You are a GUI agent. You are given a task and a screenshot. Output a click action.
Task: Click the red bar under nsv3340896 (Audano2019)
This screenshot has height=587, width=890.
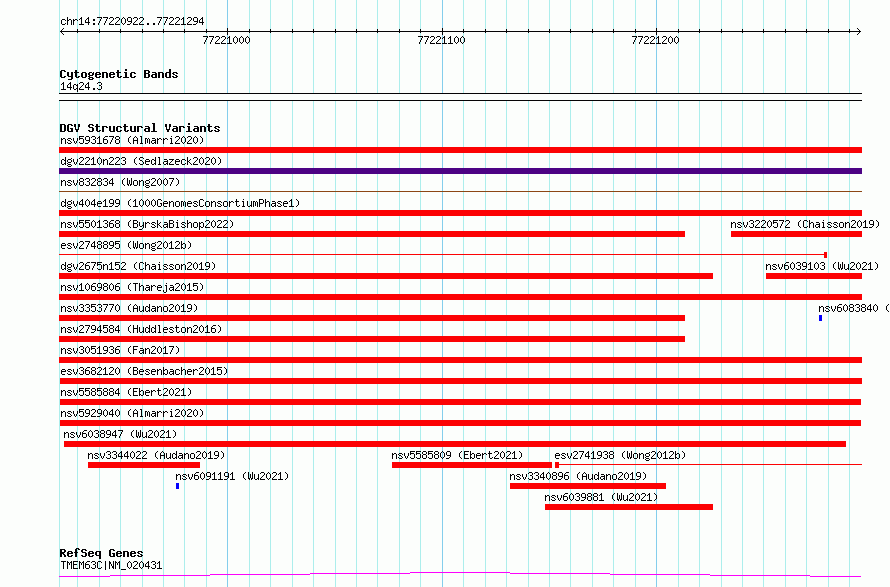[587, 486]
